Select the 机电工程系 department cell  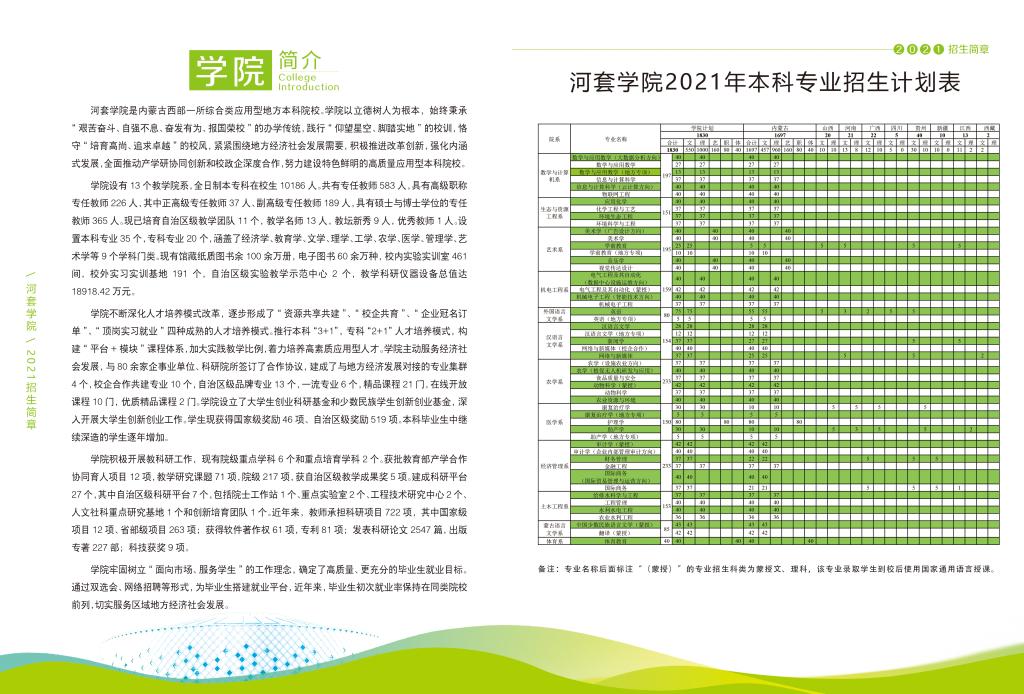click(554, 289)
